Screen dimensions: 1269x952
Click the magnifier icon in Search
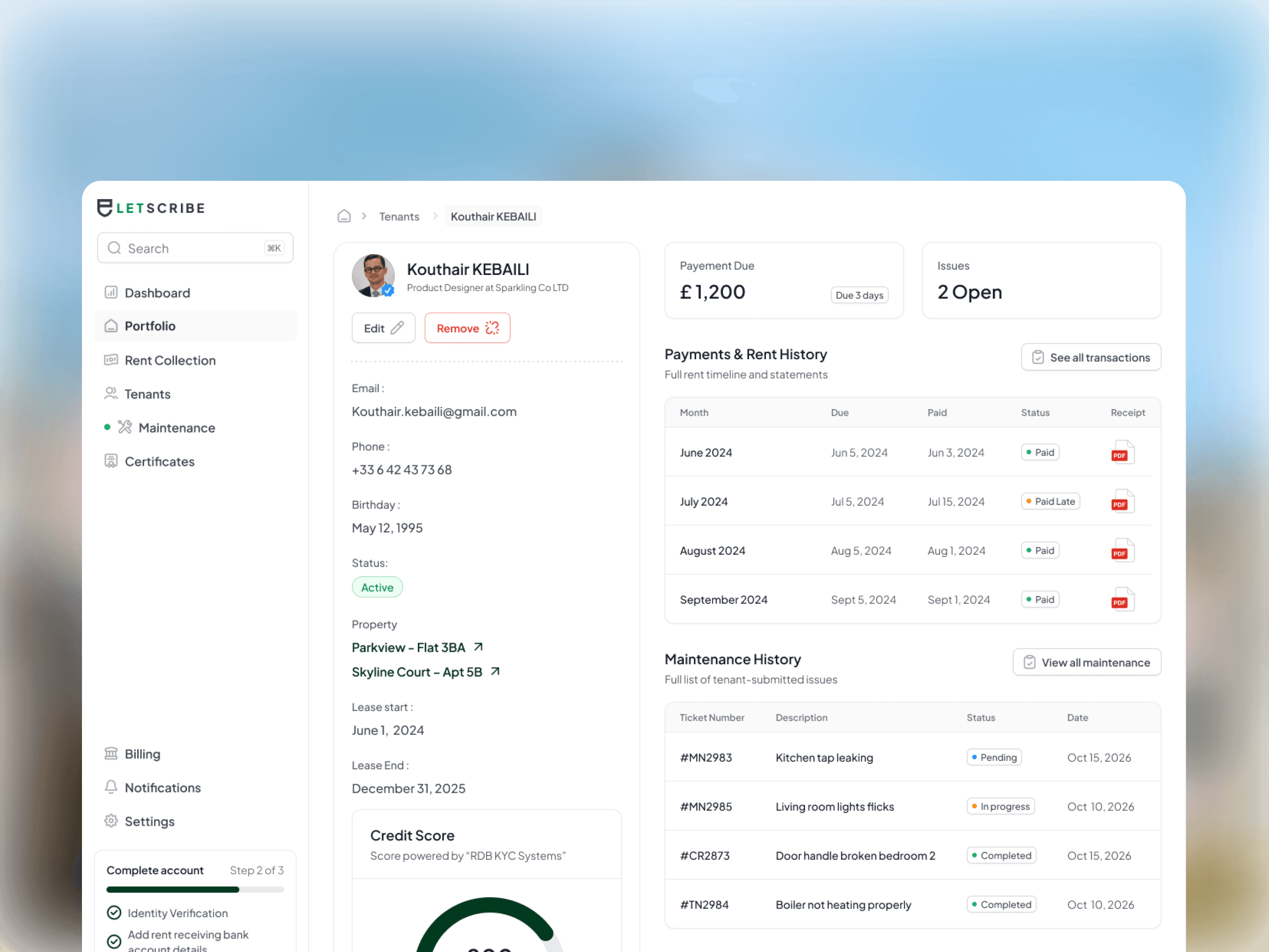[115, 248]
